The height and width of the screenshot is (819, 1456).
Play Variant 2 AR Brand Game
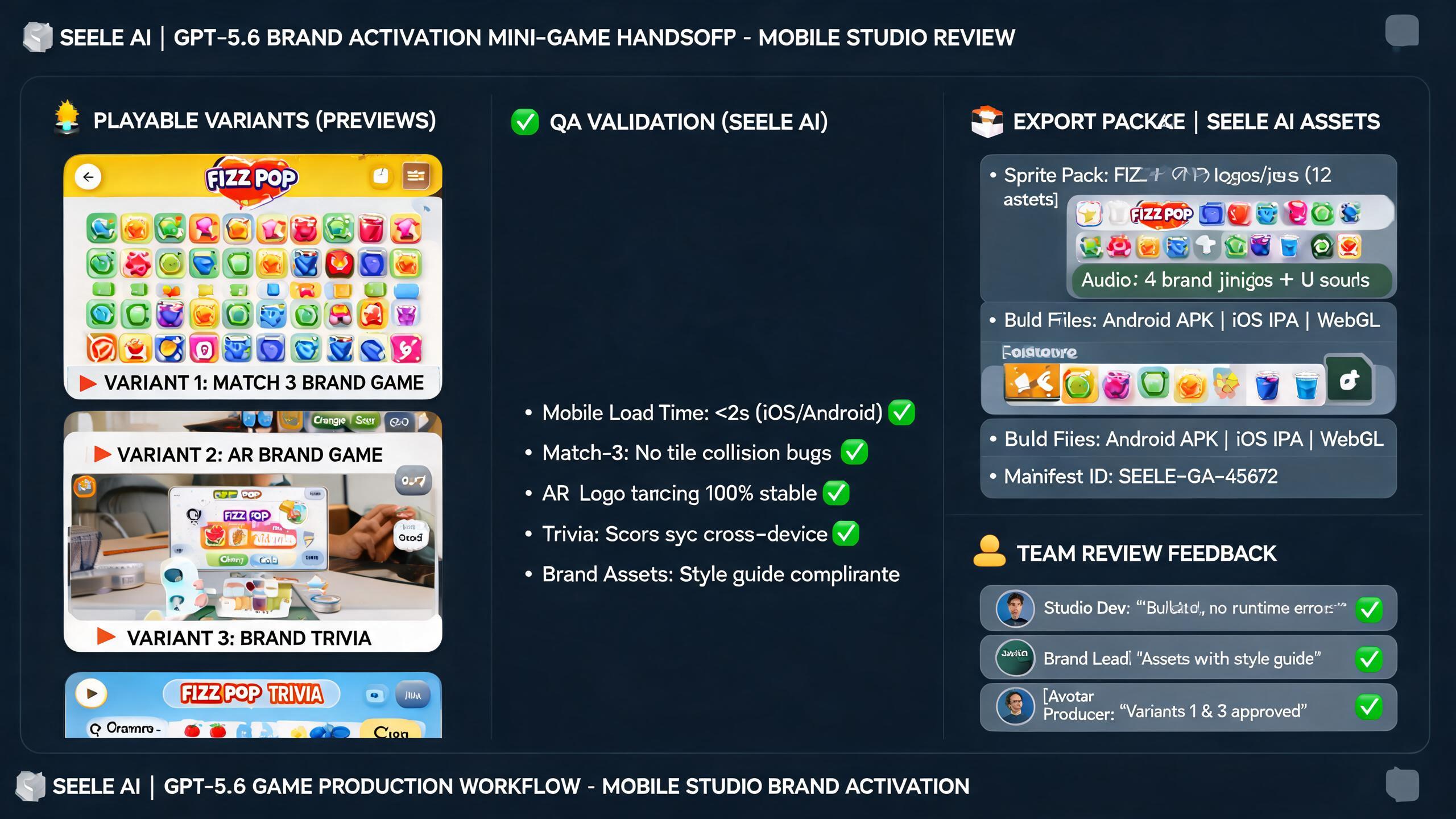[x=102, y=454]
